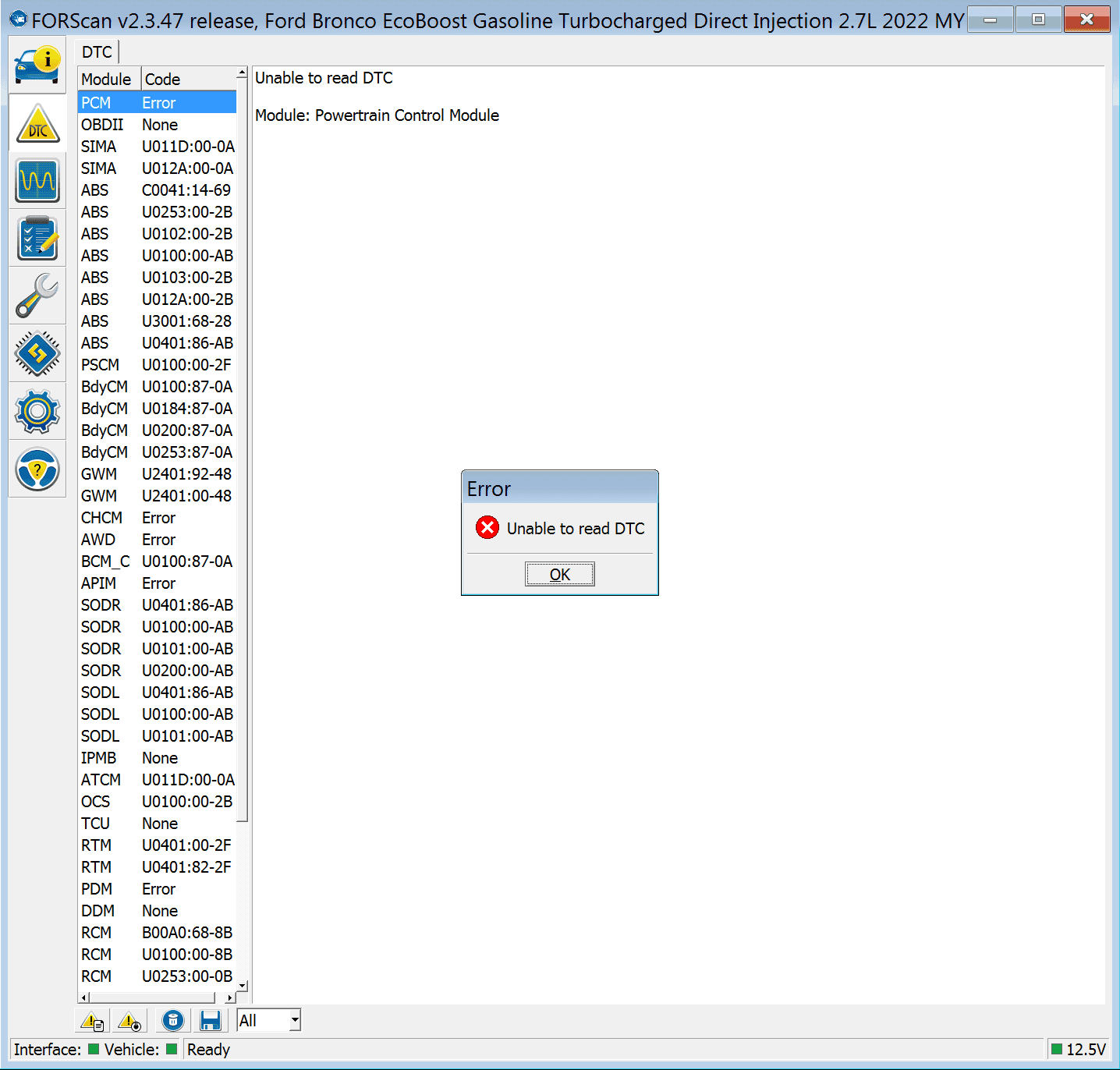Click the Module: Powertrain Control Module text
The height and width of the screenshot is (1070, 1120).
377,115
